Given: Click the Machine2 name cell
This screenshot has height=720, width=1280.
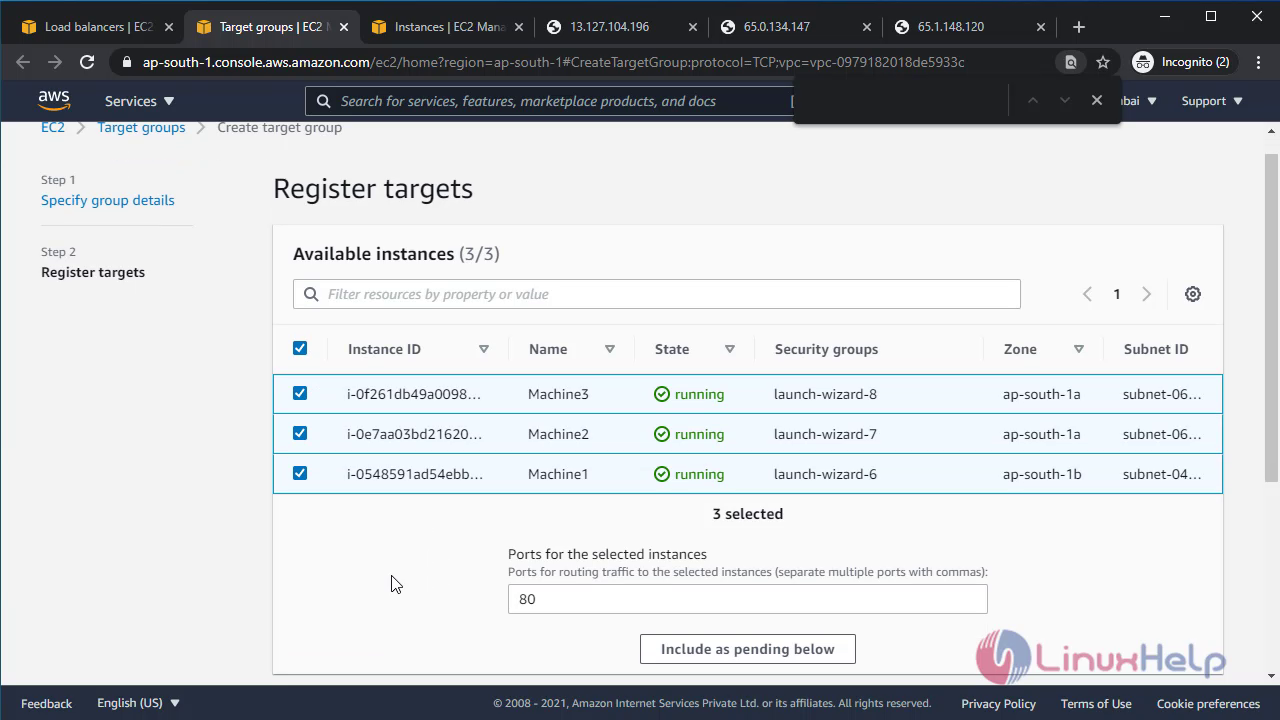Looking at the screenshot, I should tap(558, 434).
